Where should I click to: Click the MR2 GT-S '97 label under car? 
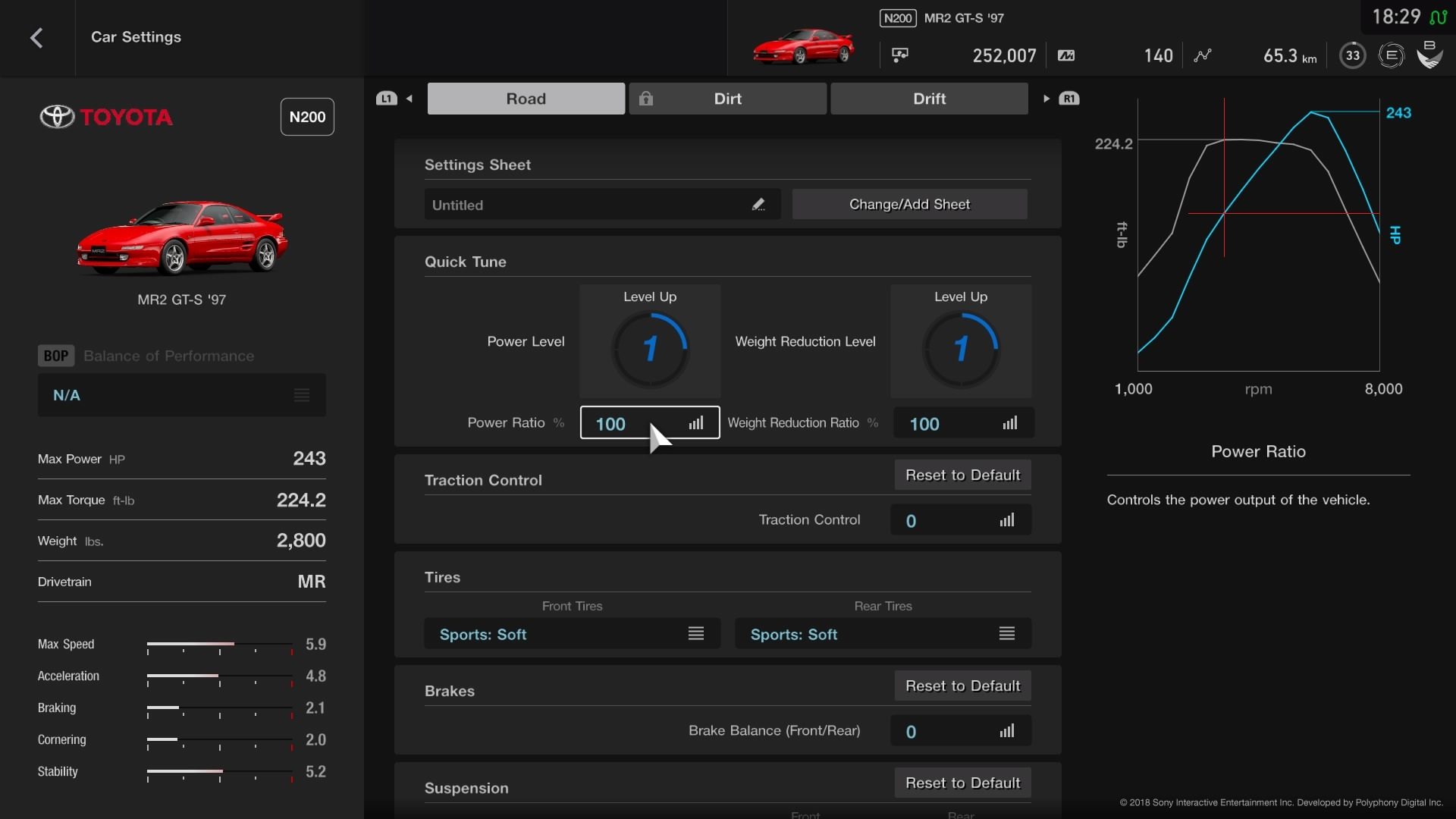[x=182, y=300]
